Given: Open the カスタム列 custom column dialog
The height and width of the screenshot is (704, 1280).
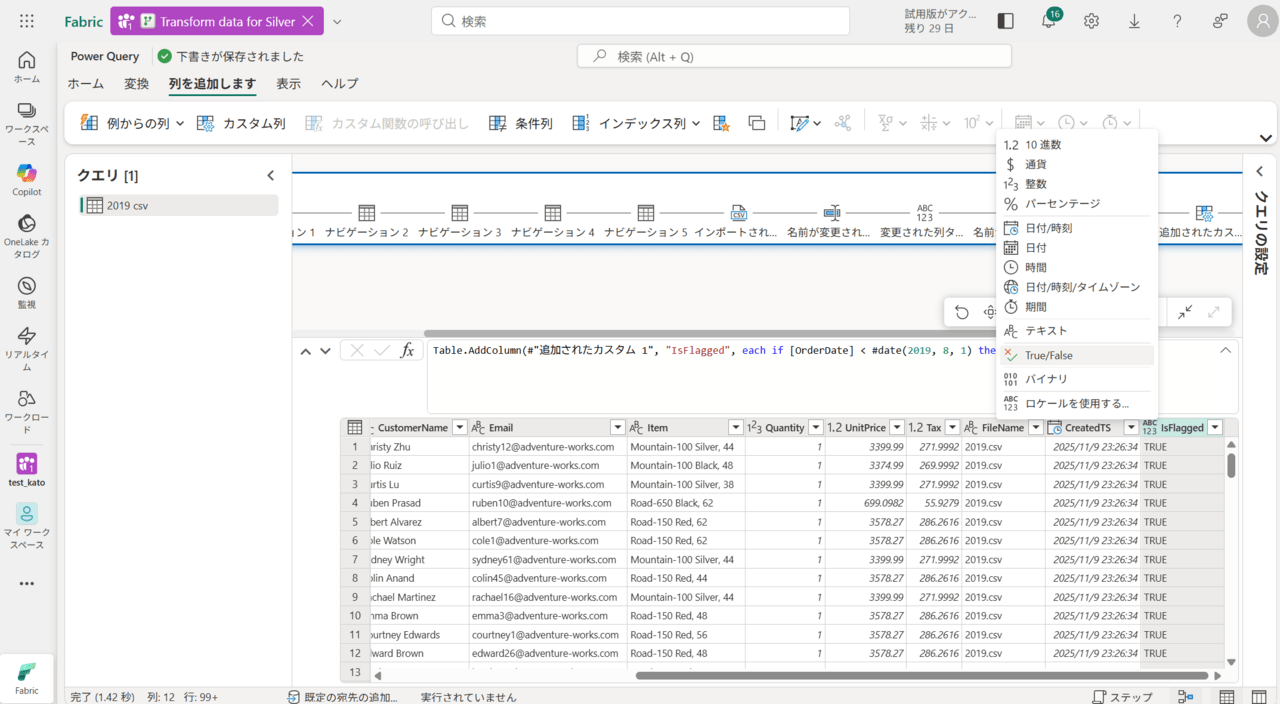Looking at the screenshot, I should pos(241,123).
